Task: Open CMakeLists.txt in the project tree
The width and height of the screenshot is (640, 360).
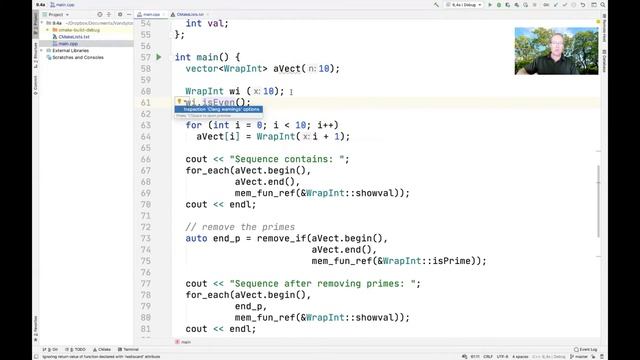Action: click(x=73, y=37)
